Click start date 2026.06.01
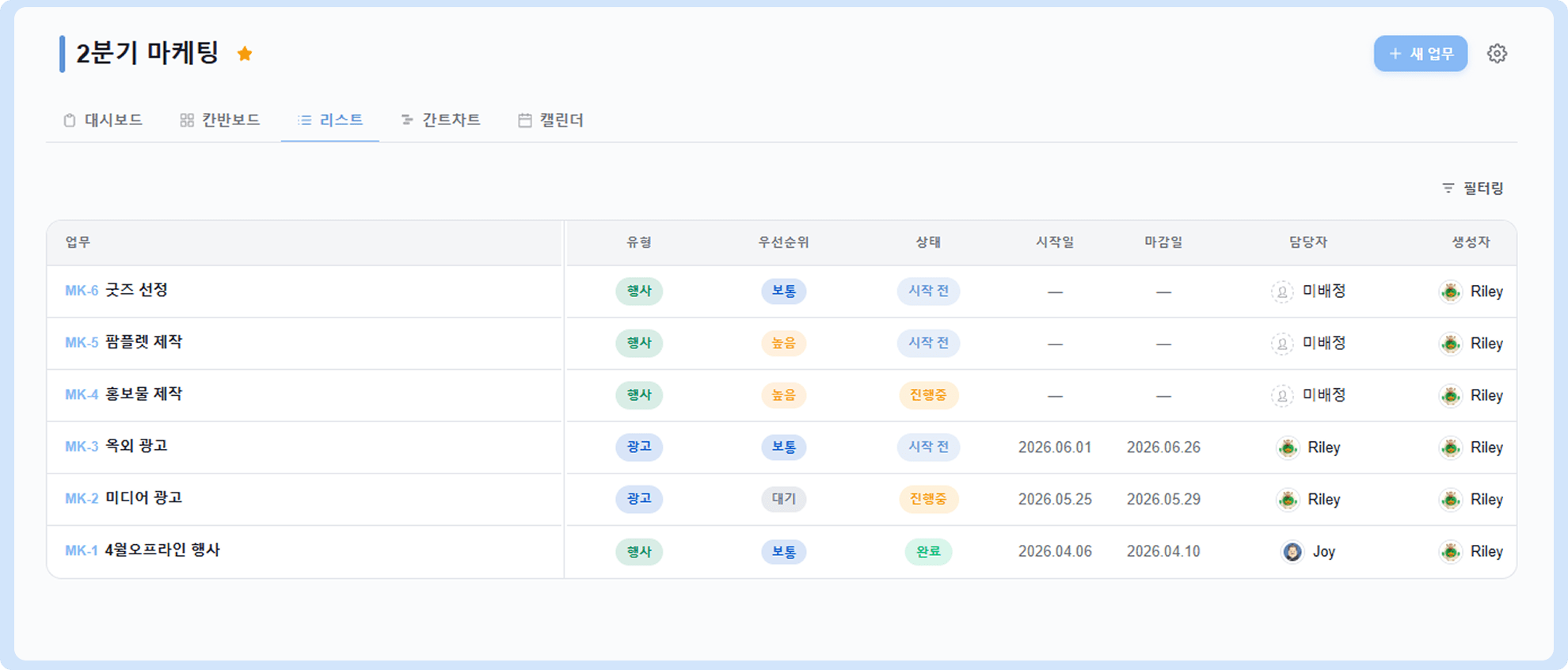The image size is (1568, 670). tap(1055, 447)
